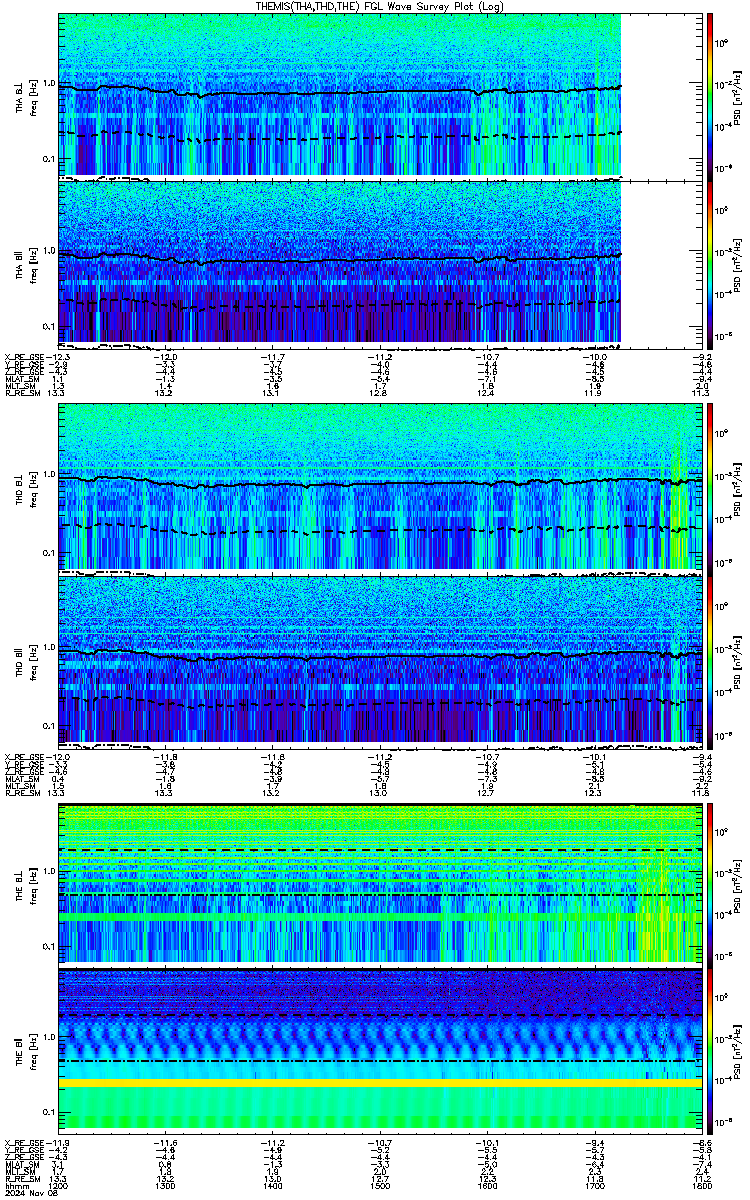The image size is (750, 1200).
Task: Click the 1600 time tick label
Action: [x=487, y=1184]
